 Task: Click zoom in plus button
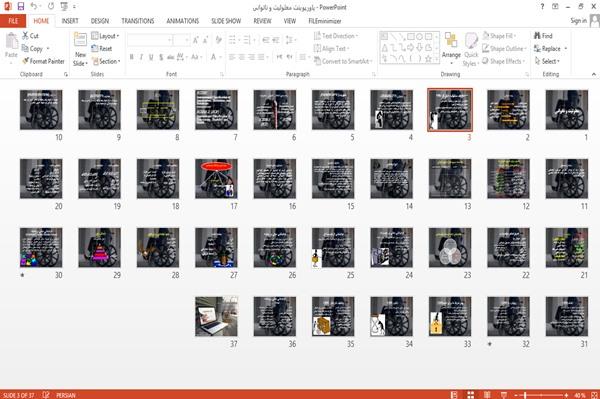[x=566, y=395]
